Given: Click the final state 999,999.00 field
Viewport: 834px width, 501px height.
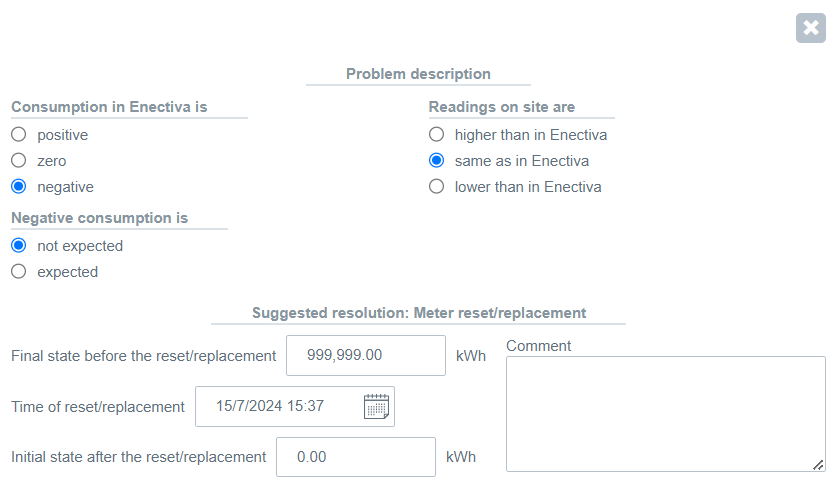Looking at the screenshot, I should [x=365, y=355].
